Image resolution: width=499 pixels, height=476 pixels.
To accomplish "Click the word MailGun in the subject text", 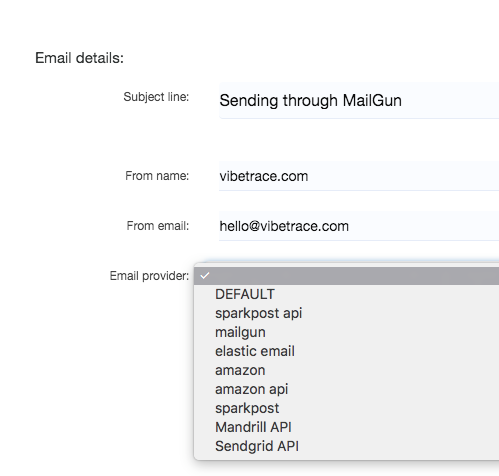I will [372, 100].
